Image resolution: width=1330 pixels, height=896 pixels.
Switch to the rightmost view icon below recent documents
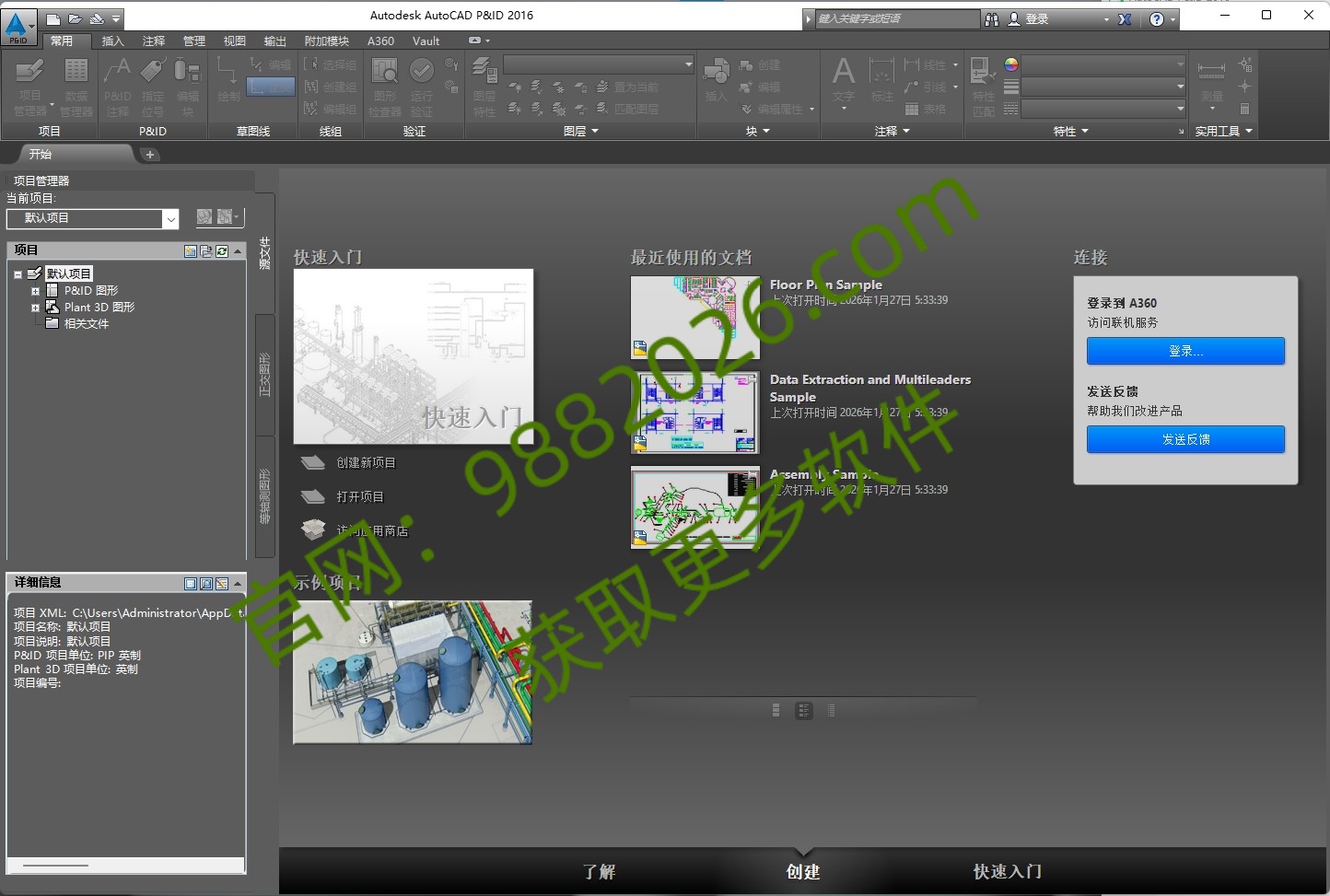pyautogui.click(x=832, y=710)
